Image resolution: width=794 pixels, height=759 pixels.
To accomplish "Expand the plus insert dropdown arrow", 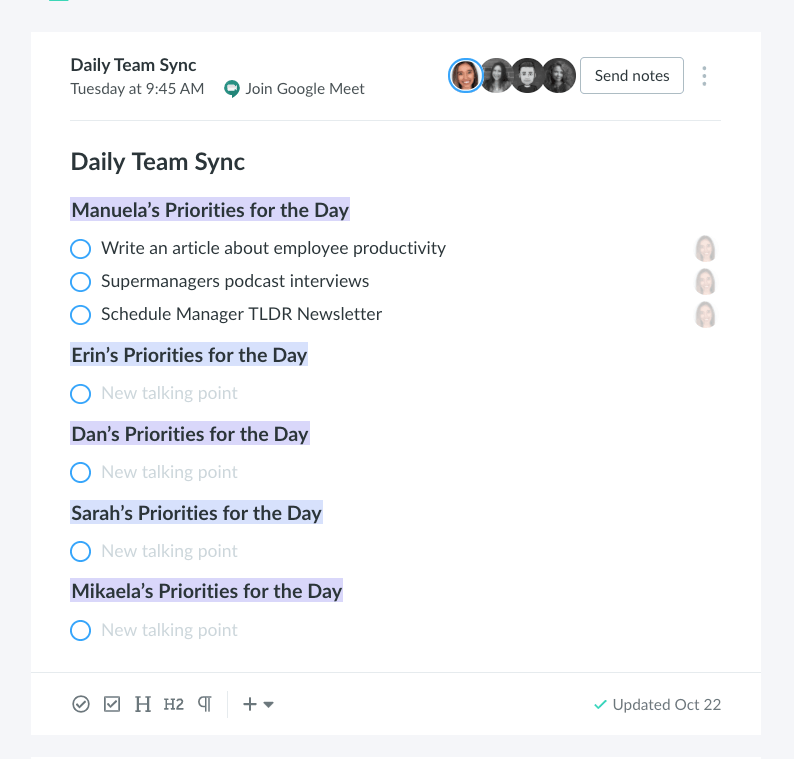I will click(x=269, y=704).
